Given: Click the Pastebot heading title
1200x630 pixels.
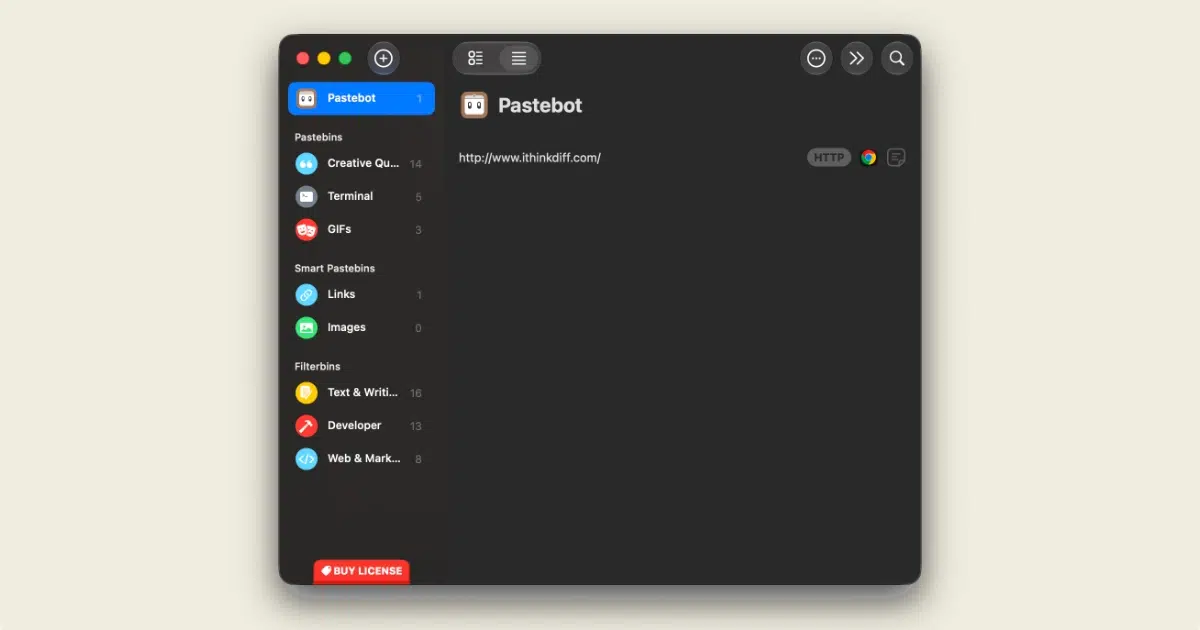Looking at the screenshot, I should [x=540, y=105].
